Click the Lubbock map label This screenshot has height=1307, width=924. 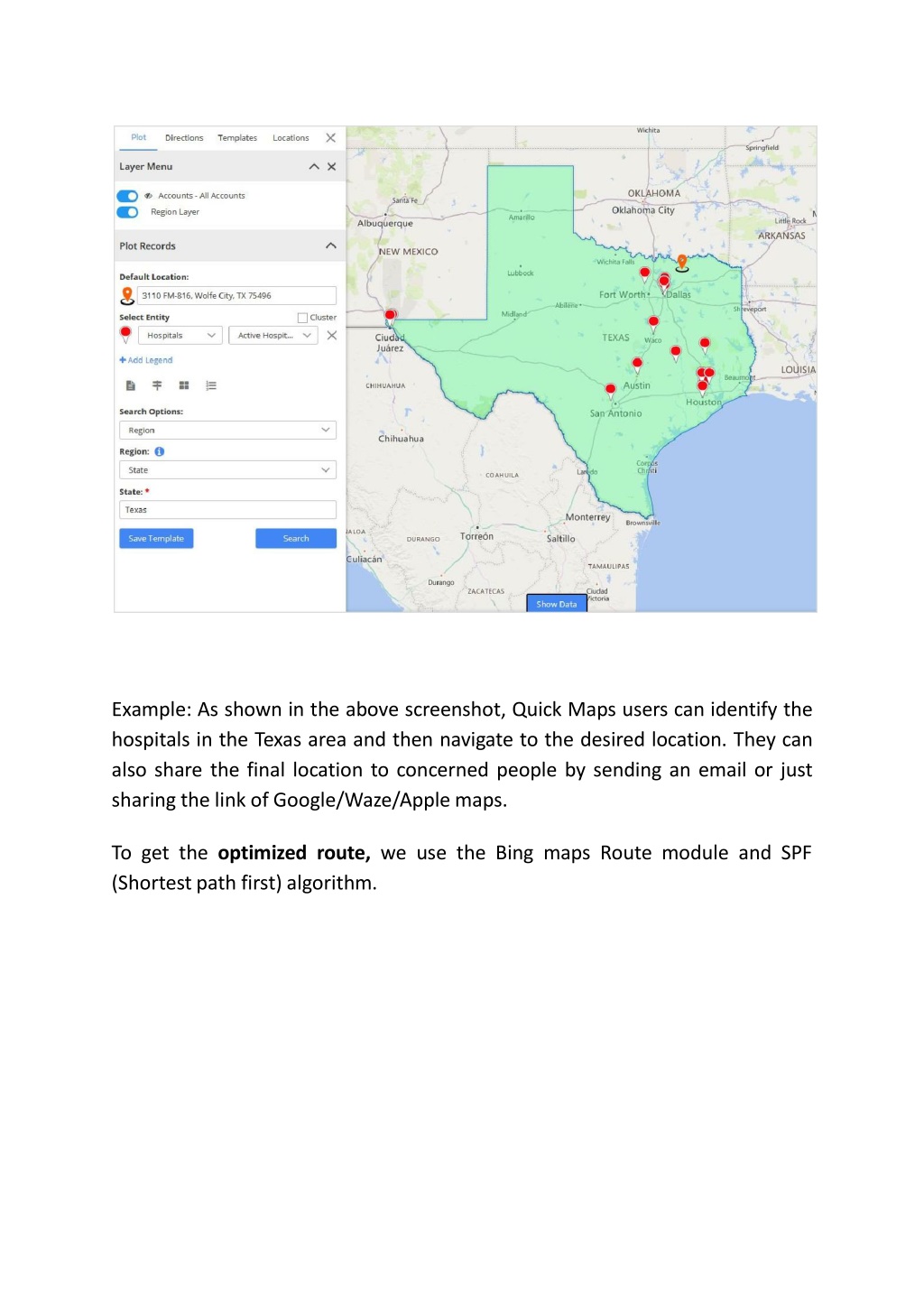(x=521, y=273)
